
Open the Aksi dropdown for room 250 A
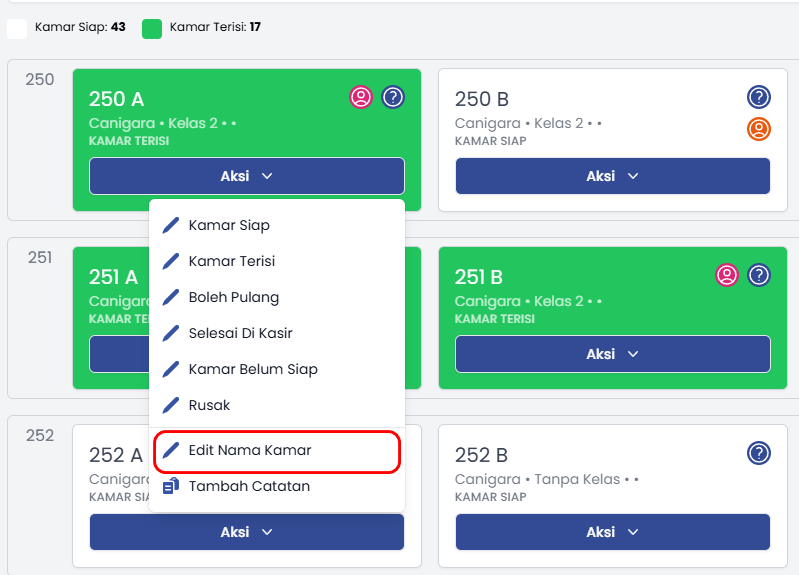click(247, 176)
